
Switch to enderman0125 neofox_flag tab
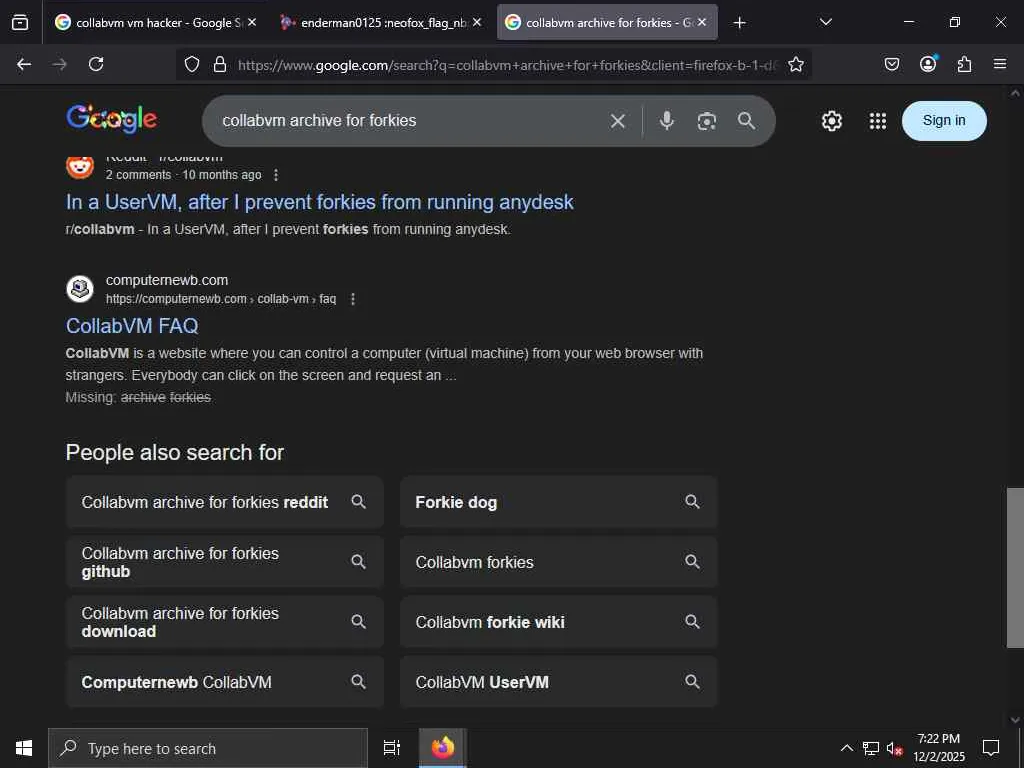(x=381, y=22)
